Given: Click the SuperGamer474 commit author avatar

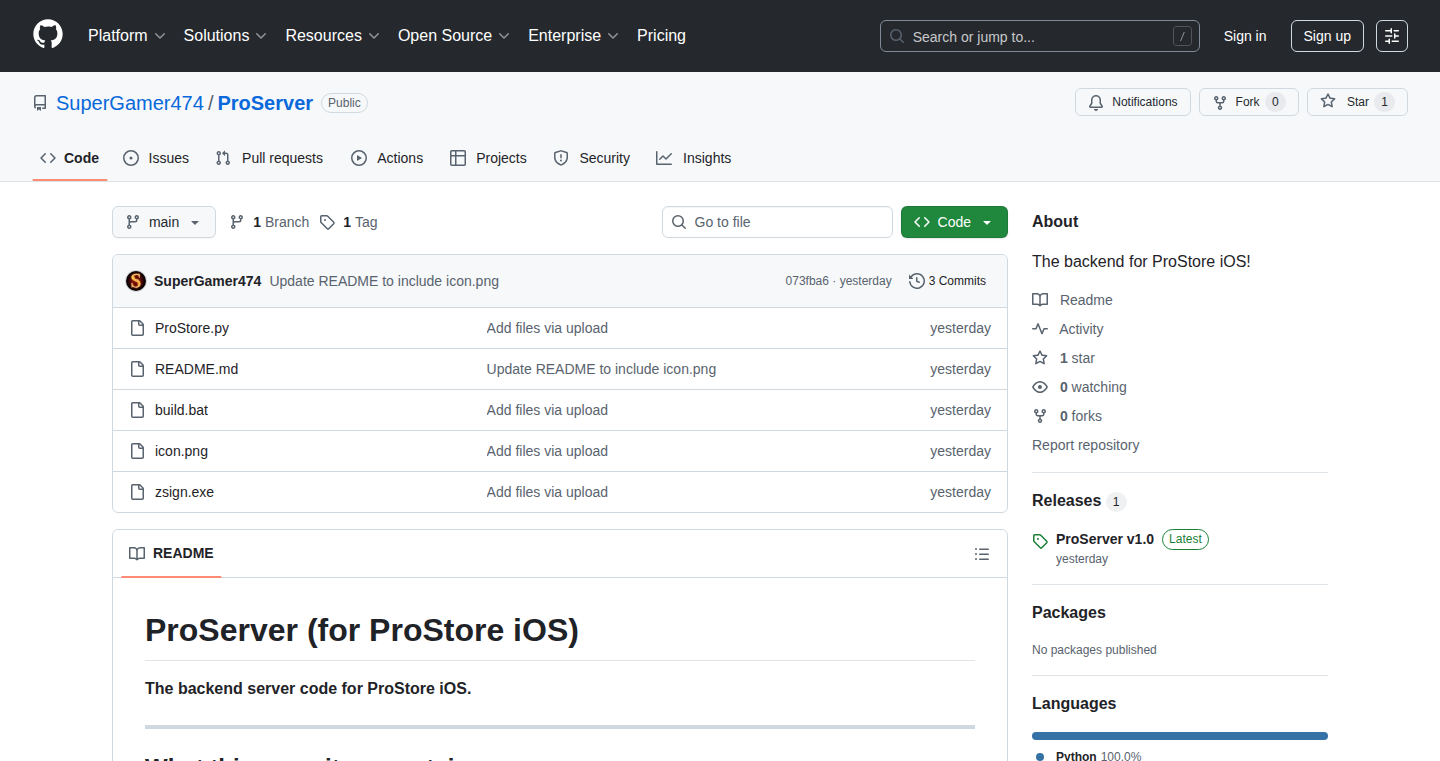Looking at the screenshot, I should 136,281.
